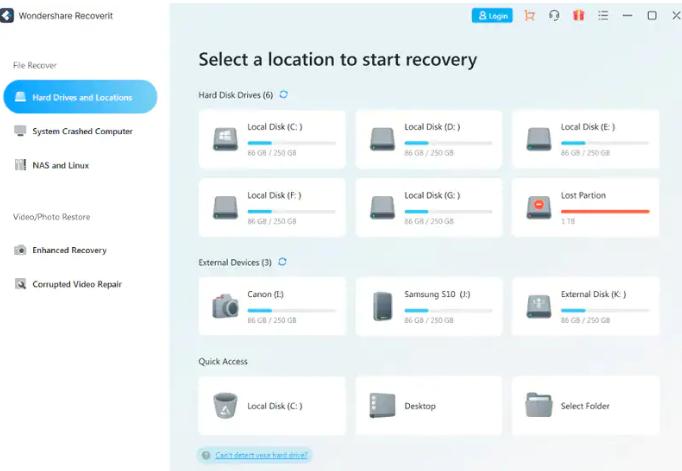Screen dimensions: 682x471
Task: Open the hamburger menu list icon
Action: (x=602, y=16)
